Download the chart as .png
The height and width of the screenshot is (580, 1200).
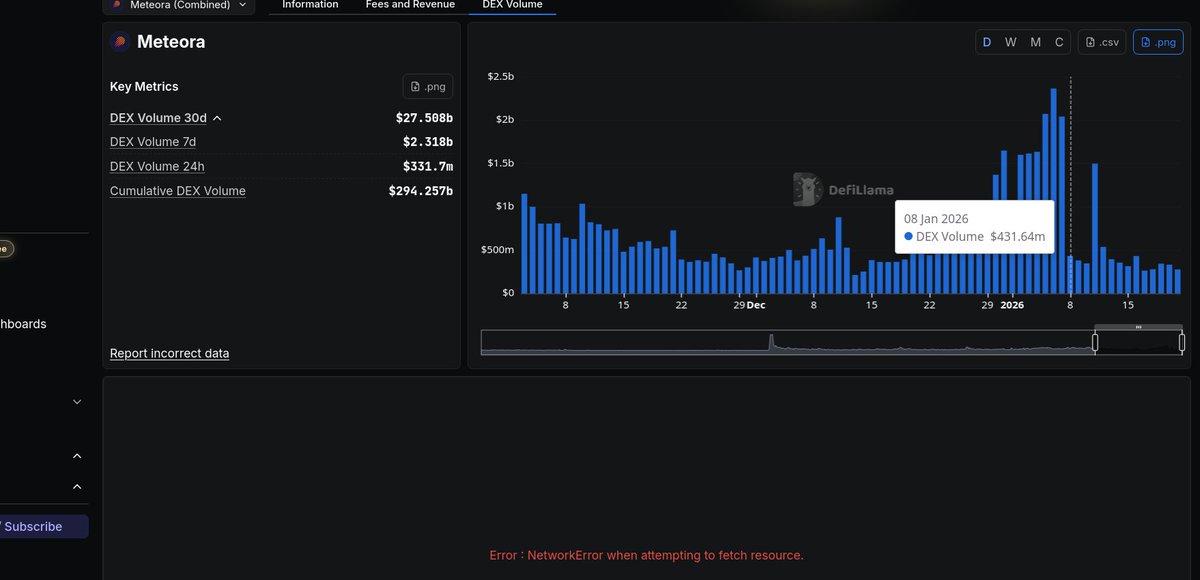click(1158, 42)
